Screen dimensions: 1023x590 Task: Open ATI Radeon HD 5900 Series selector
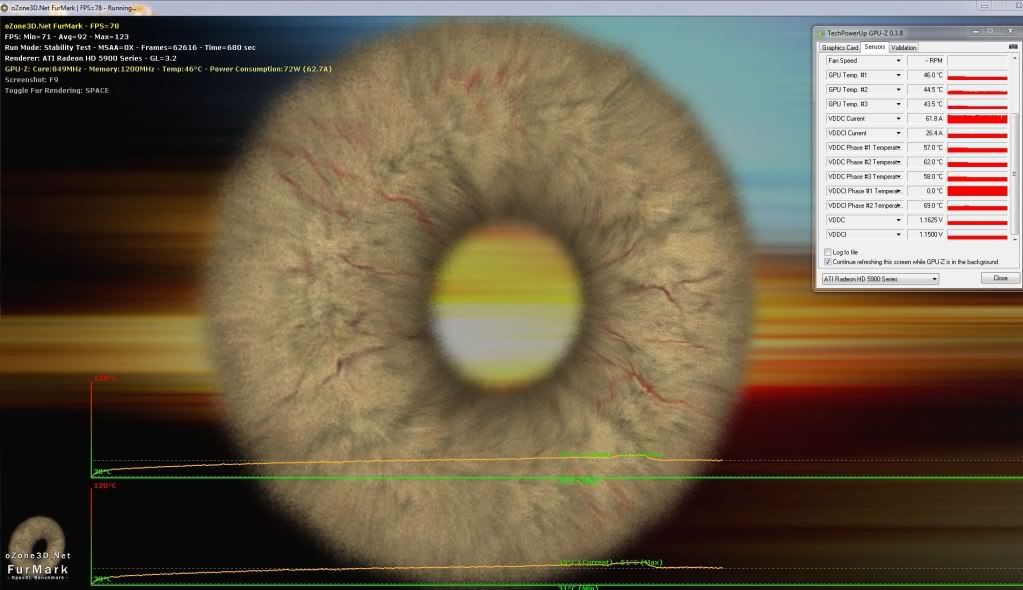pos(879,279)
